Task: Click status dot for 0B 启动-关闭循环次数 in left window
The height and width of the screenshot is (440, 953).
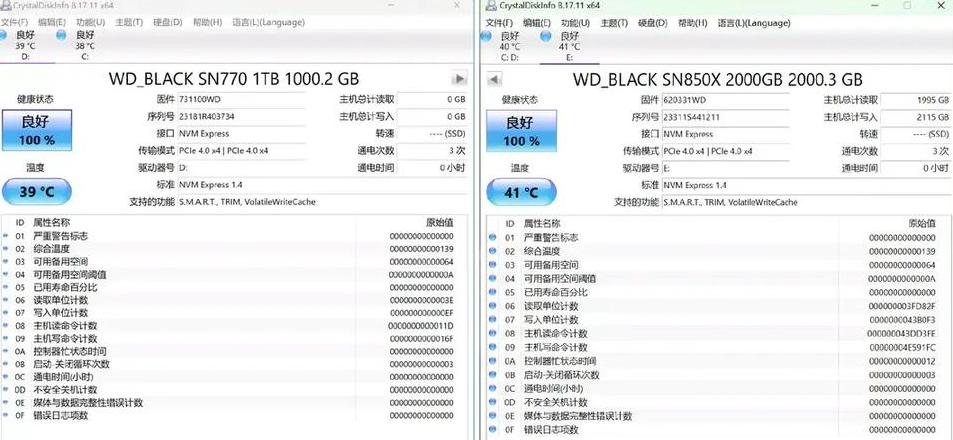Action: (6, 364)
